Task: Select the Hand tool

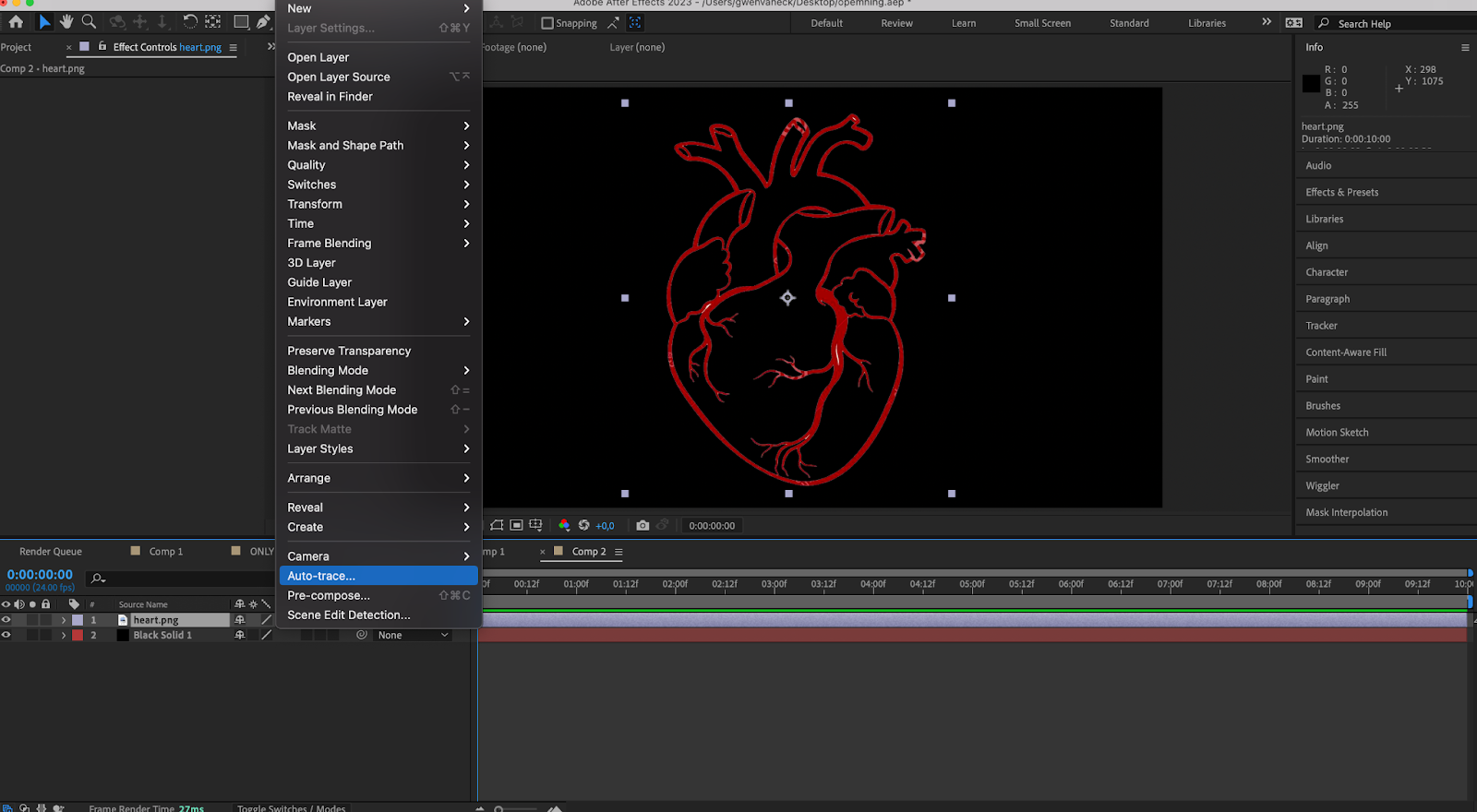Action: tap(66, 21)
